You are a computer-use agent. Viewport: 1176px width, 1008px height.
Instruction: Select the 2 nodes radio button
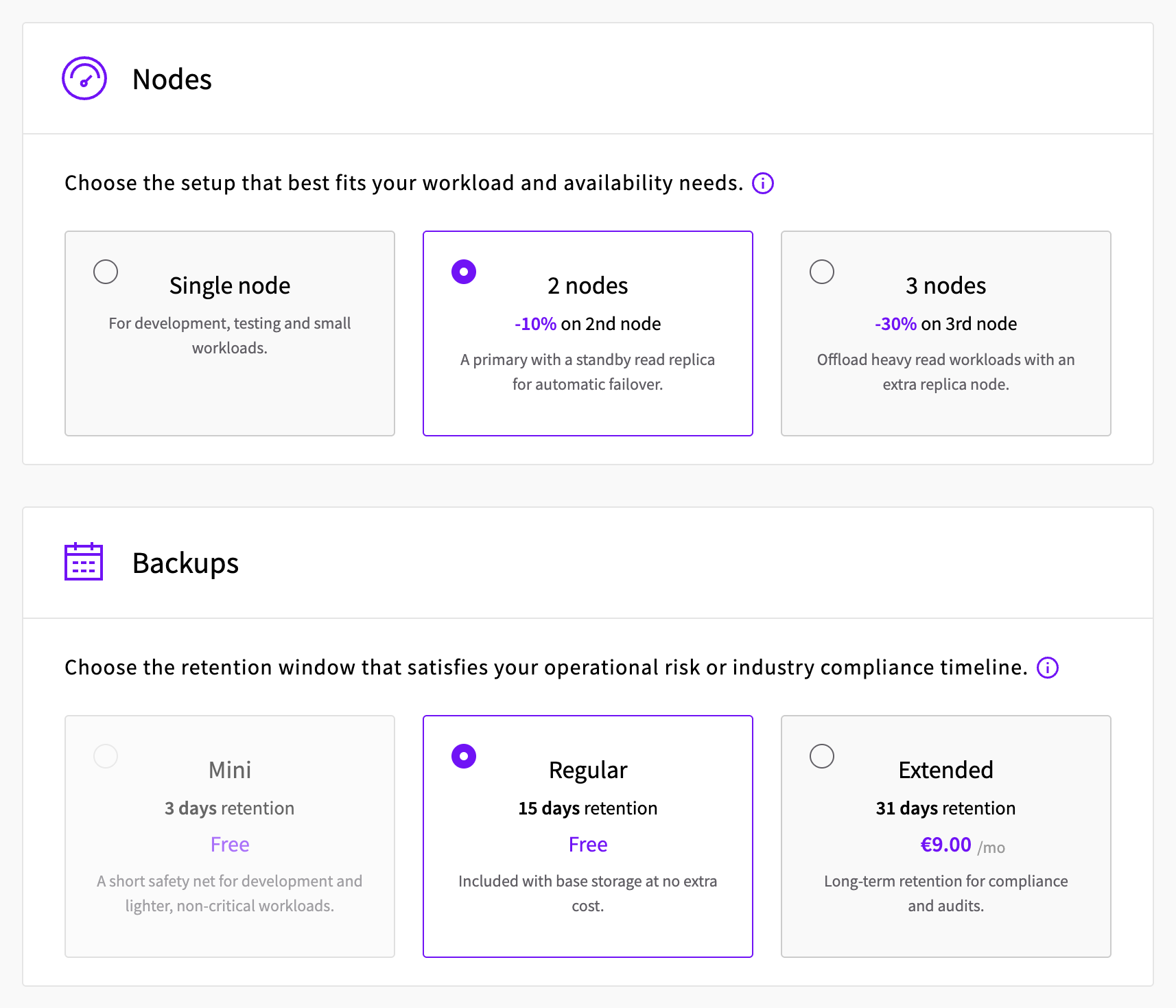click(464, 272)
